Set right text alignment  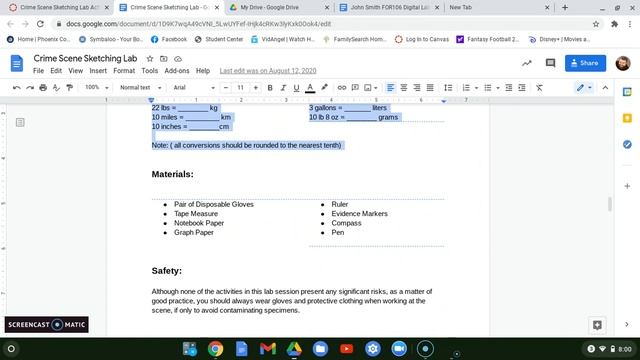[417, 88]
